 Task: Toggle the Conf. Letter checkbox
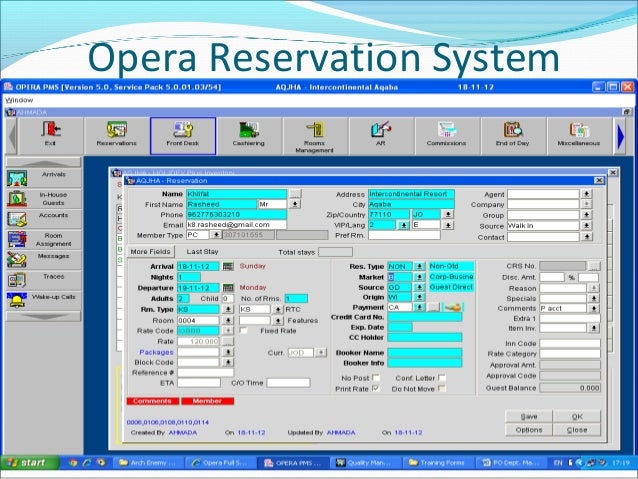[441, 378]
